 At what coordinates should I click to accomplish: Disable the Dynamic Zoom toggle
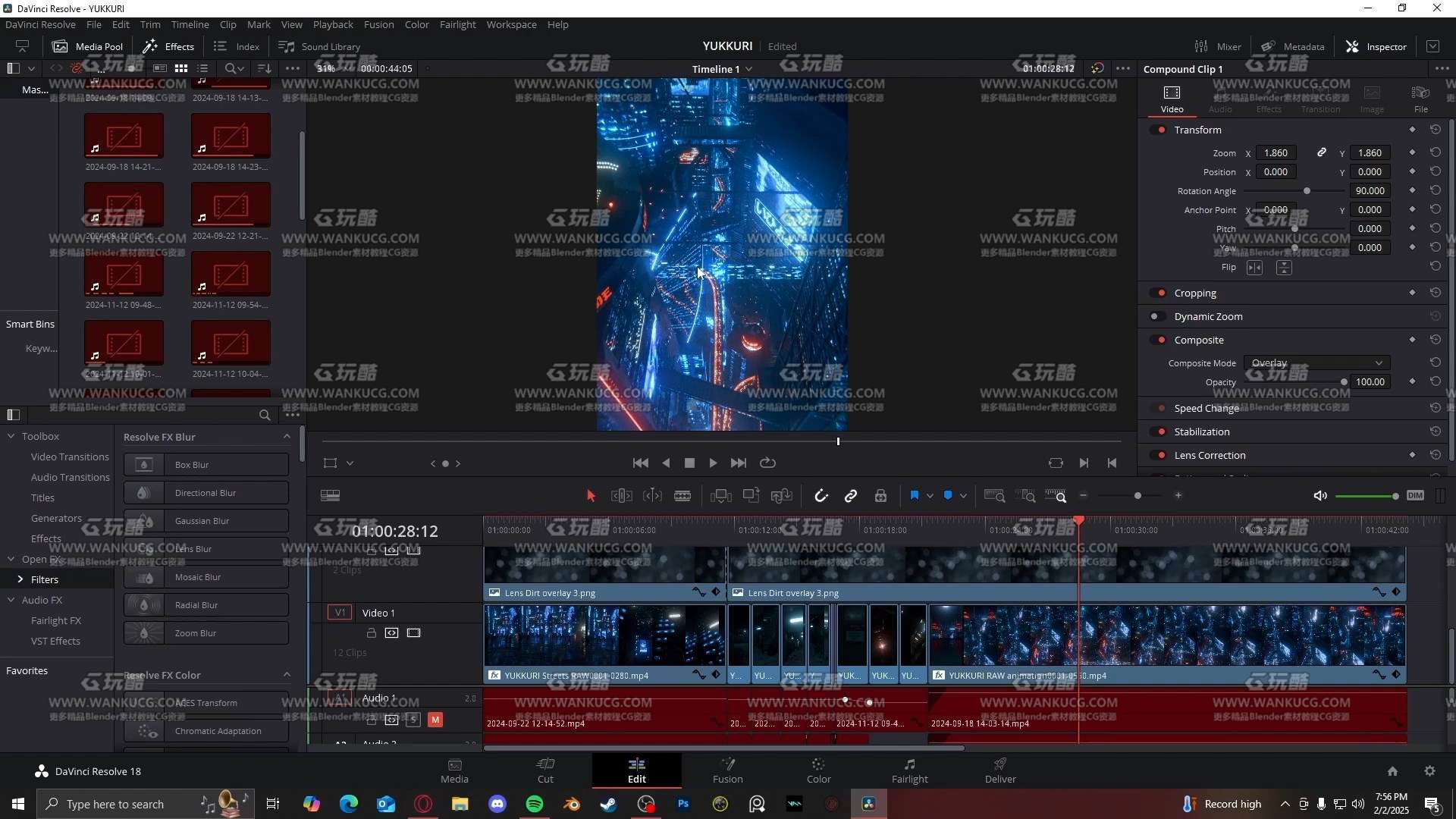1157,316
